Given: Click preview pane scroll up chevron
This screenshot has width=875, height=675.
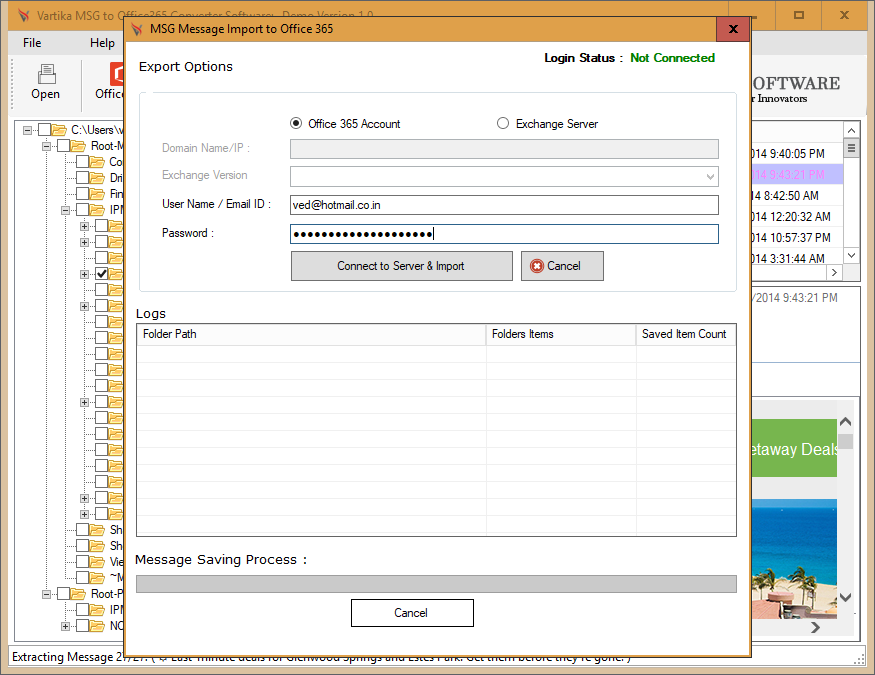Looking at the screenshot, I should point(845,421).
